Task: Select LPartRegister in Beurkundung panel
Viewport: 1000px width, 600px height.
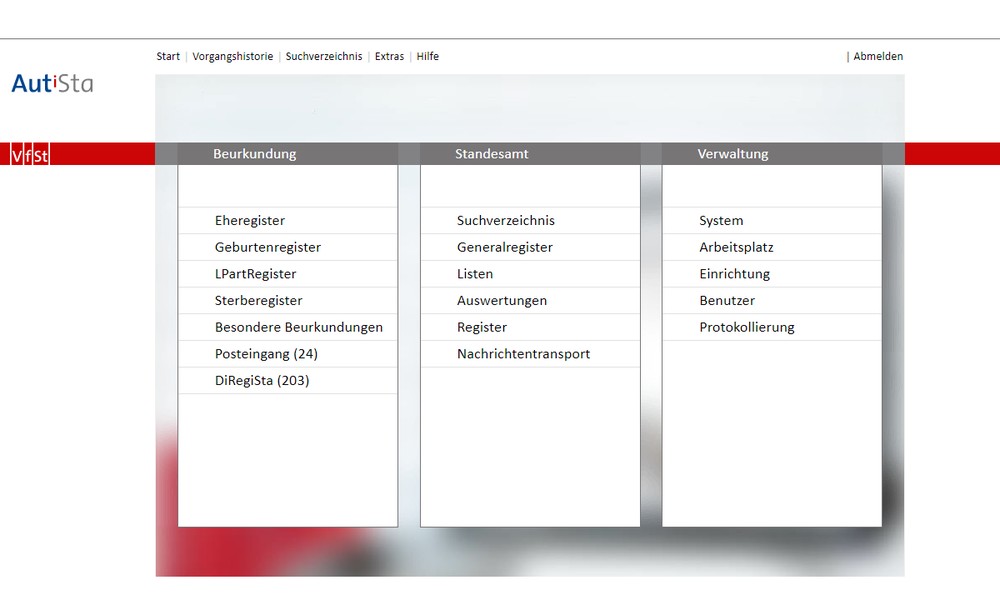Action: pos(255,274)
